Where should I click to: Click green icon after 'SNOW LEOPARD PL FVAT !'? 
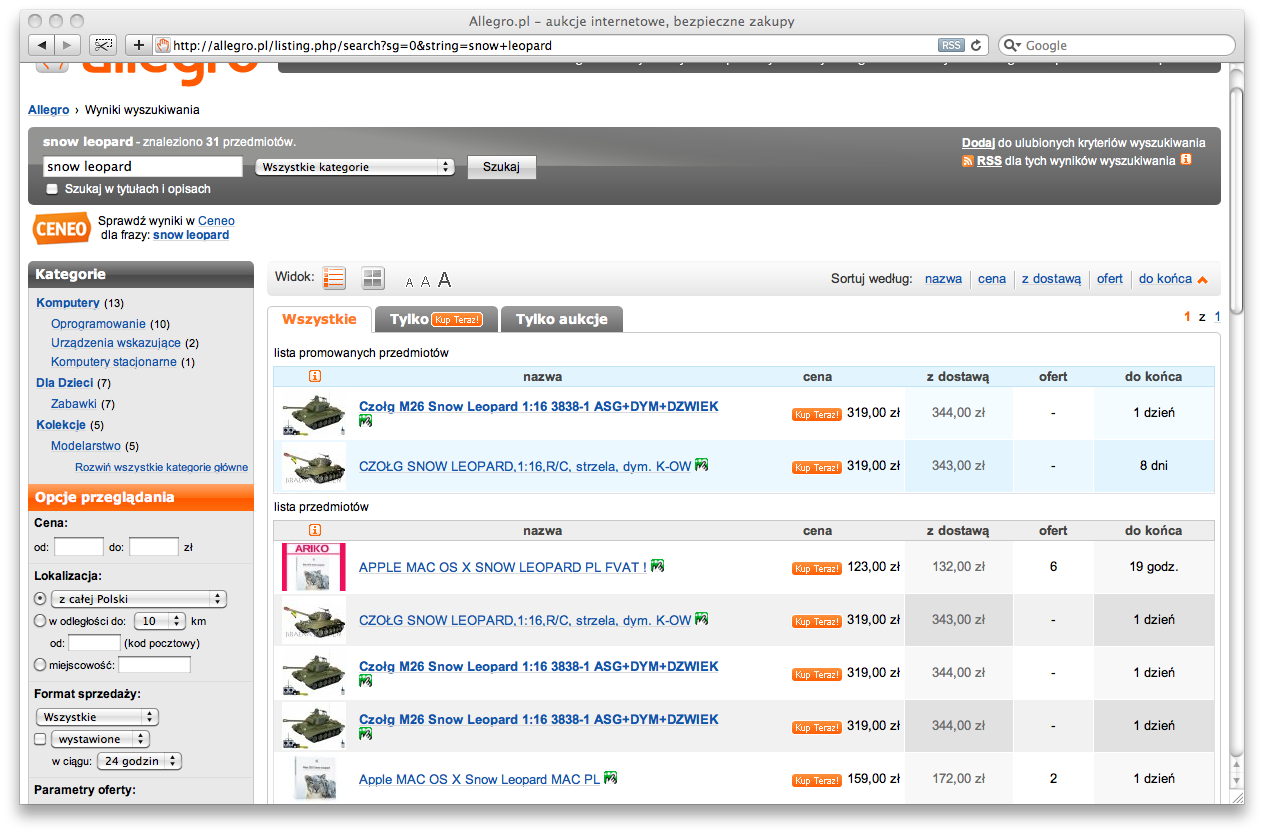point(657,566)
